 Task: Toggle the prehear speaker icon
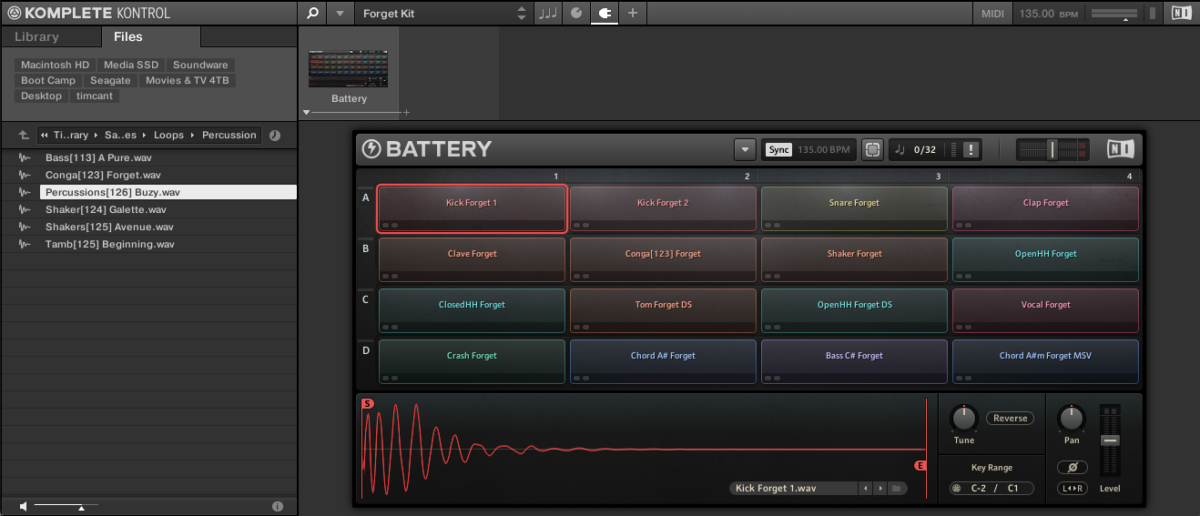(x=23, y=507)
